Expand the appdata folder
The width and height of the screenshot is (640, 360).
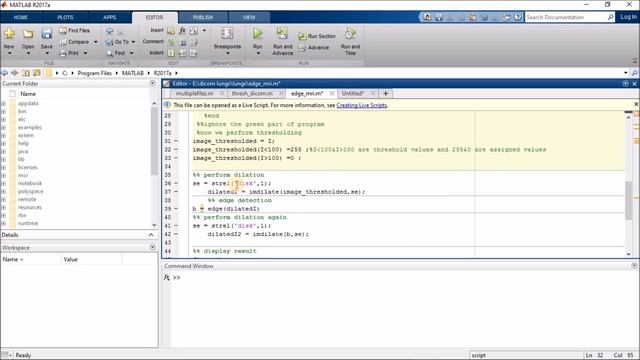pyautogui.click(x=4, y=104)
